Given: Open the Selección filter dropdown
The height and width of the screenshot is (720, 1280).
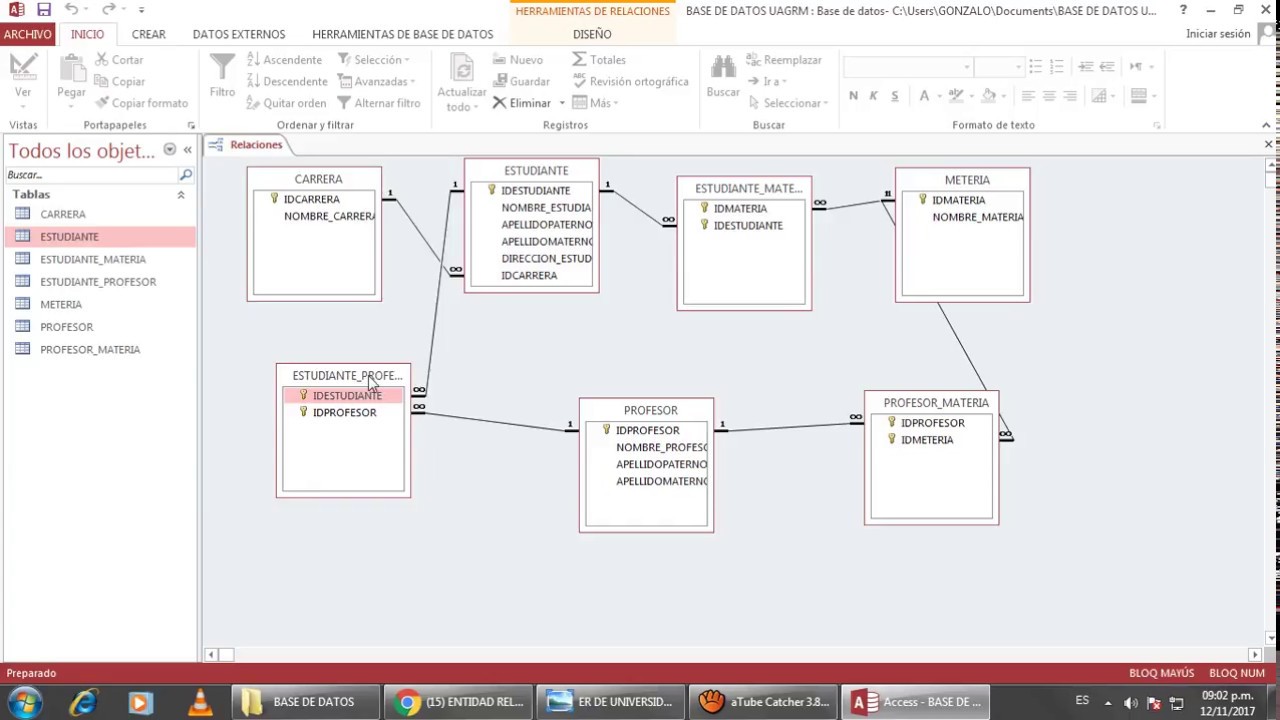Looking at the screenshot, I should click(373, 60).
